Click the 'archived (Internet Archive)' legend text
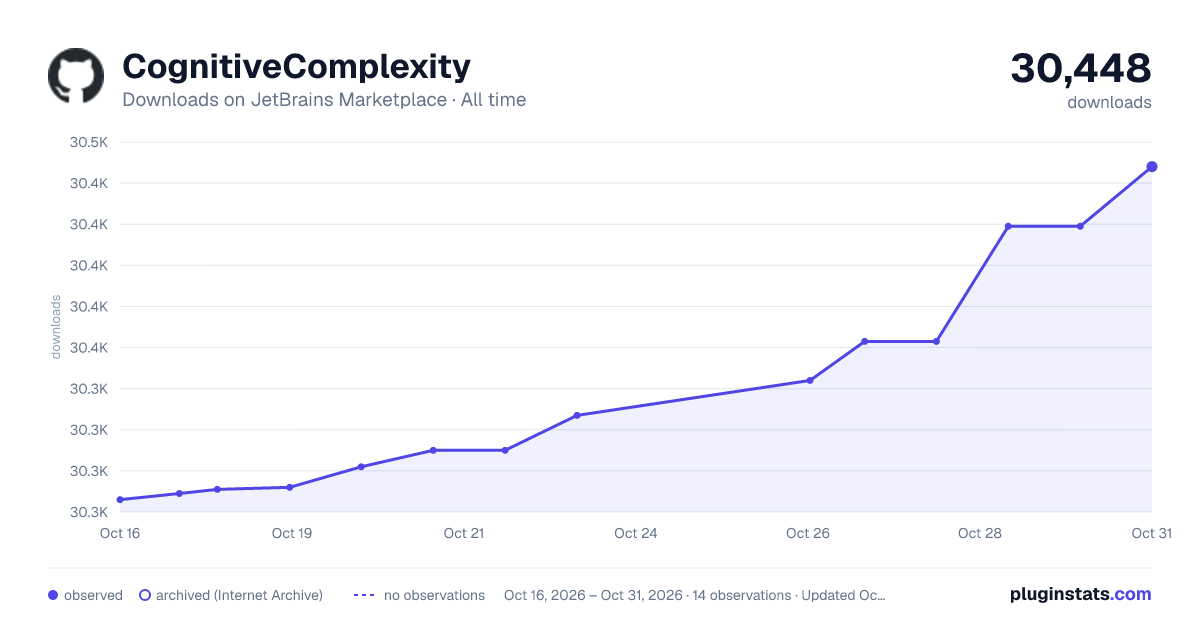Image resolution: width=1200 pixels, height=630 pixels. (x=239, y=595)
